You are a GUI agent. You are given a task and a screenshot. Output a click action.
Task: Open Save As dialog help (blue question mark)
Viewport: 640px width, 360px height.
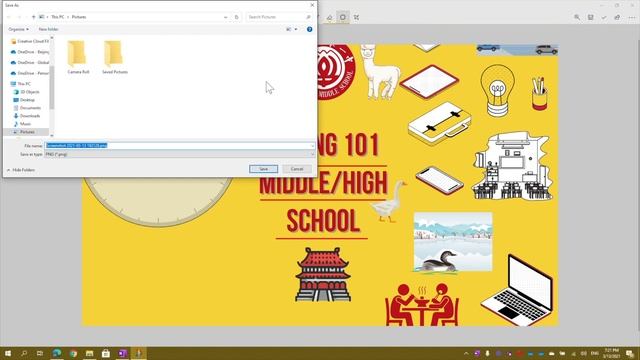click(309, 29)
